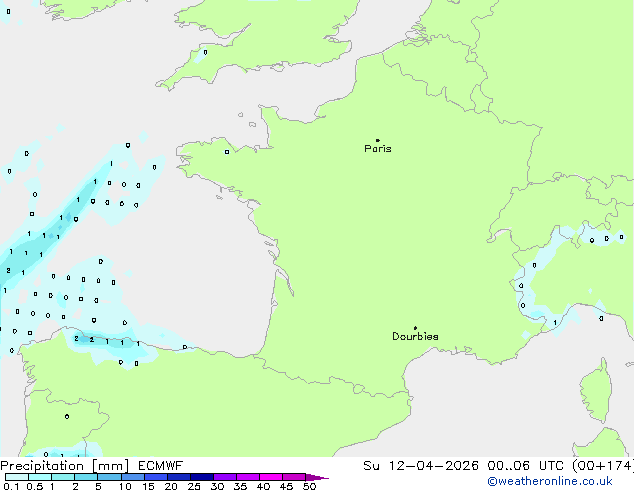Image resolution: width=634 pixels, height=490 pixels.
Task: Pick the lightest 0.1–0.5 mm legend swatch
Action: tap(17, 477)
